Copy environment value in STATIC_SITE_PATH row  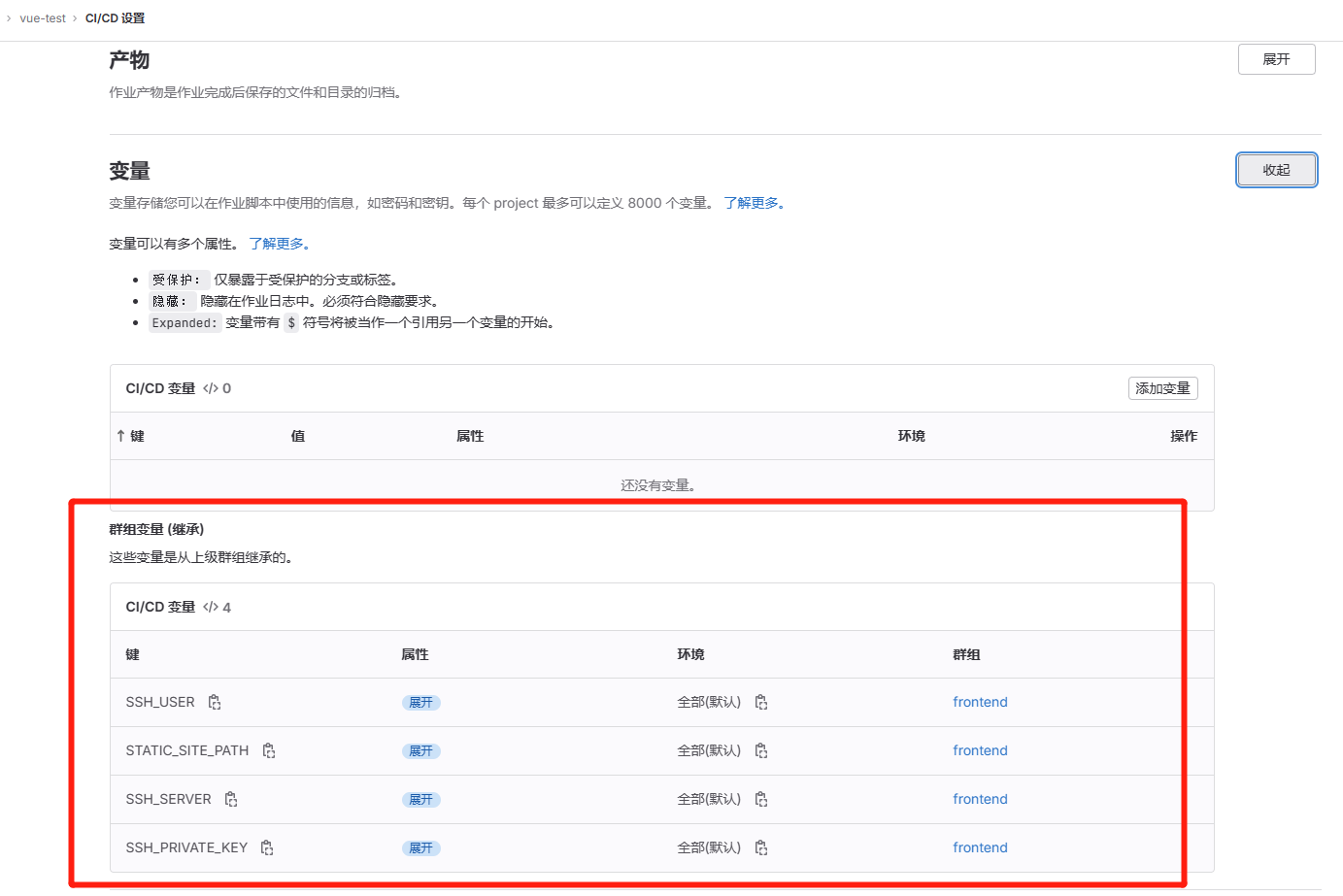click(761, 750)
